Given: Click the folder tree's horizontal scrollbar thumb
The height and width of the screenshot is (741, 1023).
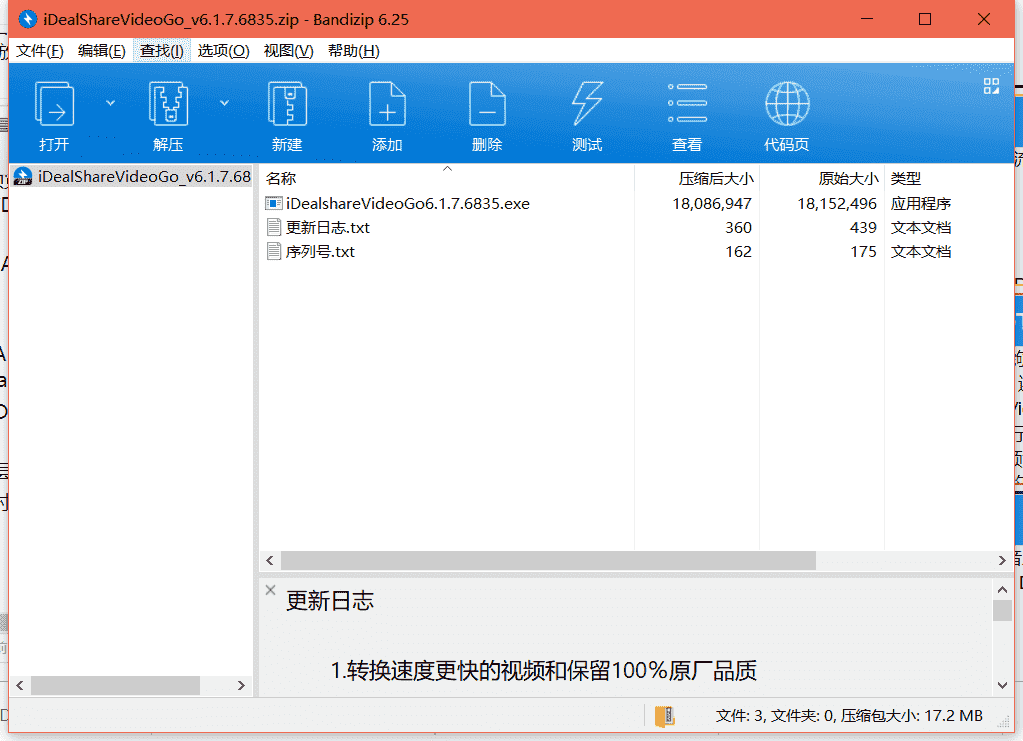Looking at the screenshot, I should click(x=115, y=685).
